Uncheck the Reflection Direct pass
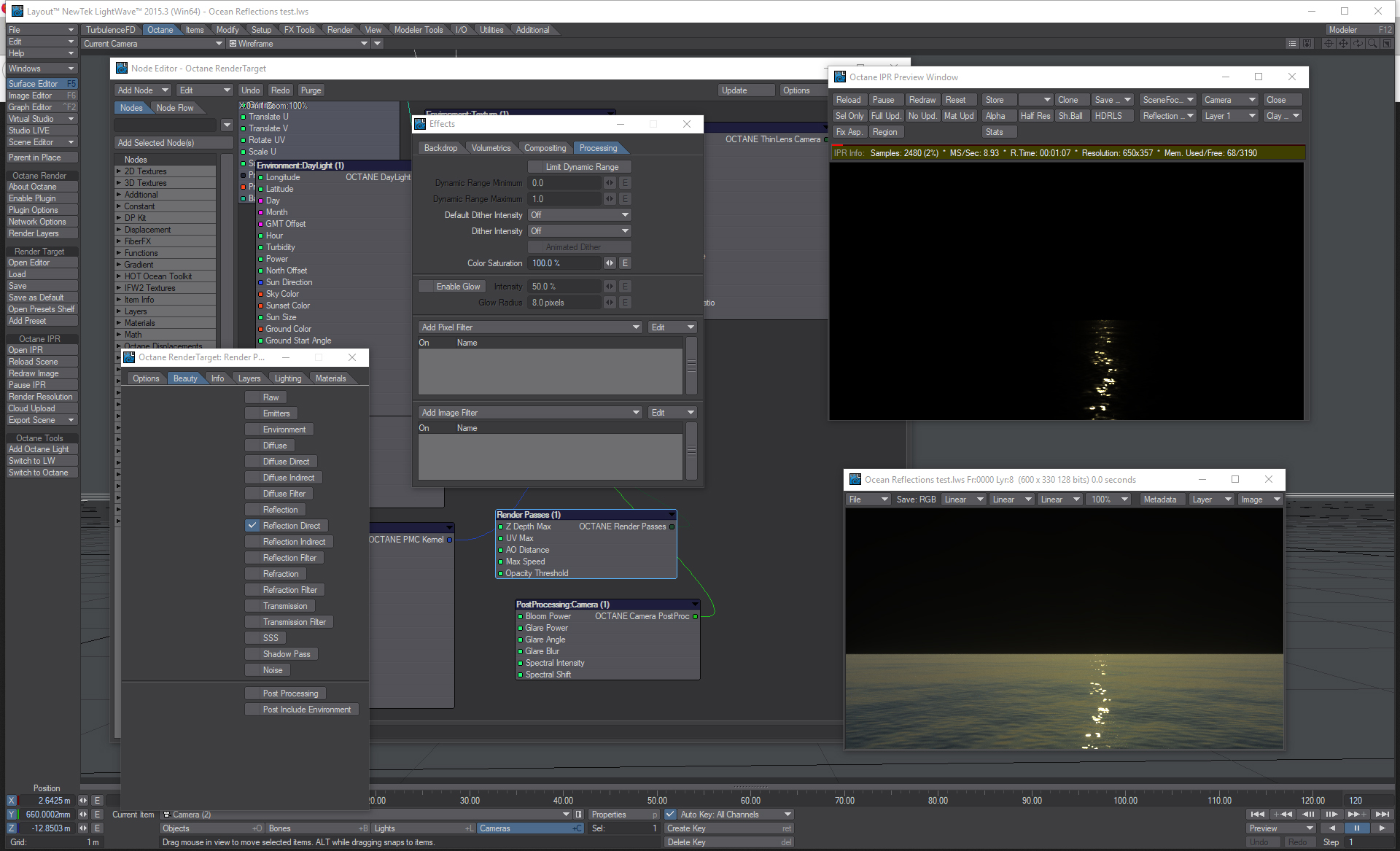 pyautogui.click(x=252, y=526)
